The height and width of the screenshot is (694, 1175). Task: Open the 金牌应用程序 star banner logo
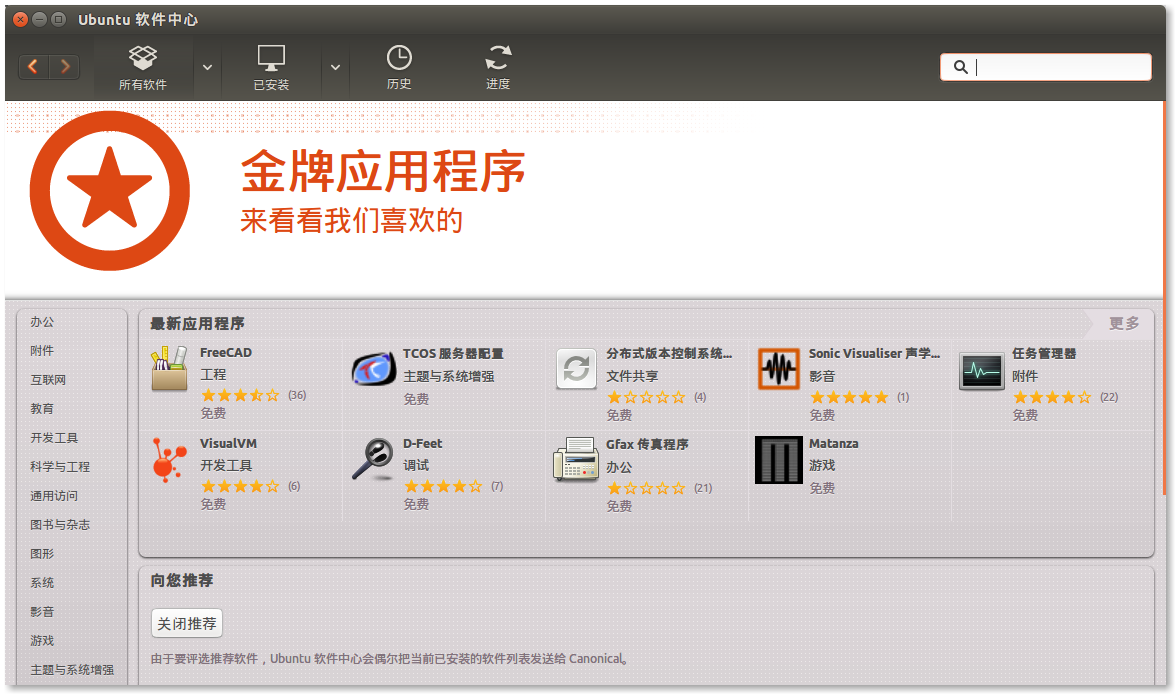coord(109,190)
